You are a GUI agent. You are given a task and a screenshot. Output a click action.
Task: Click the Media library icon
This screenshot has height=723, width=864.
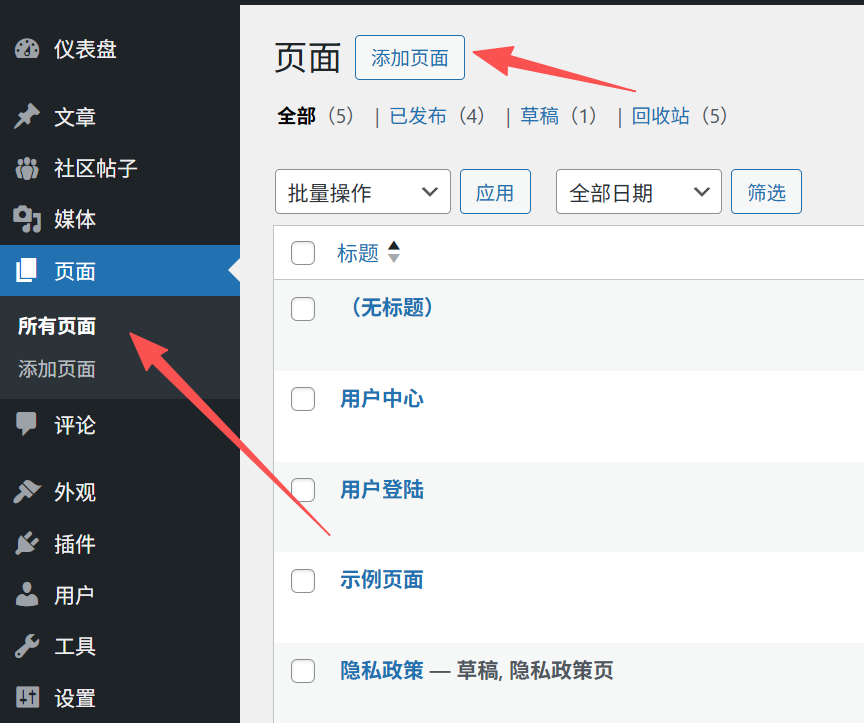coord(26,220)
